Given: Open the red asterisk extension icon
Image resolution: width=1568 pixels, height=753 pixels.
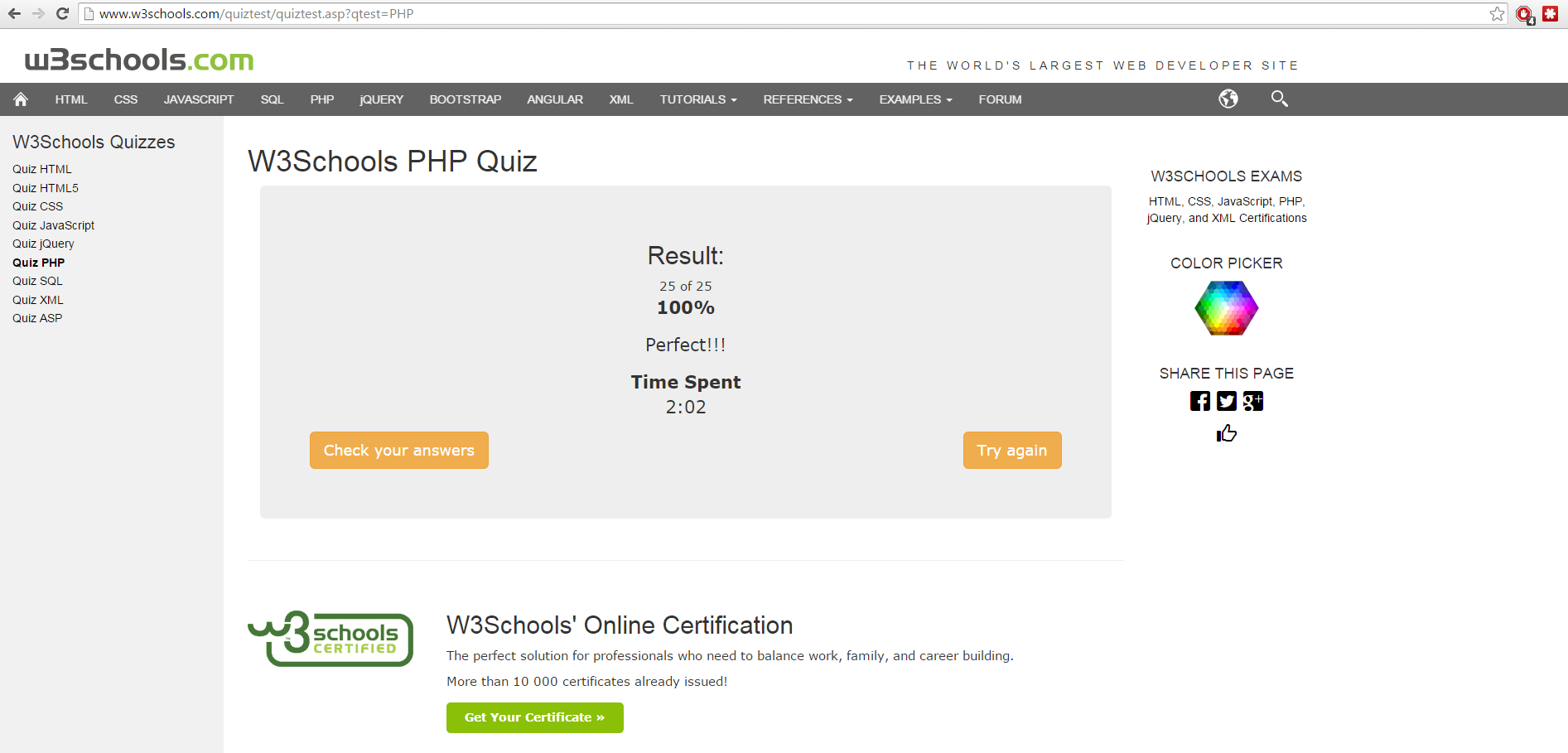Looking at the screenshot, I should pos(1550,13).
